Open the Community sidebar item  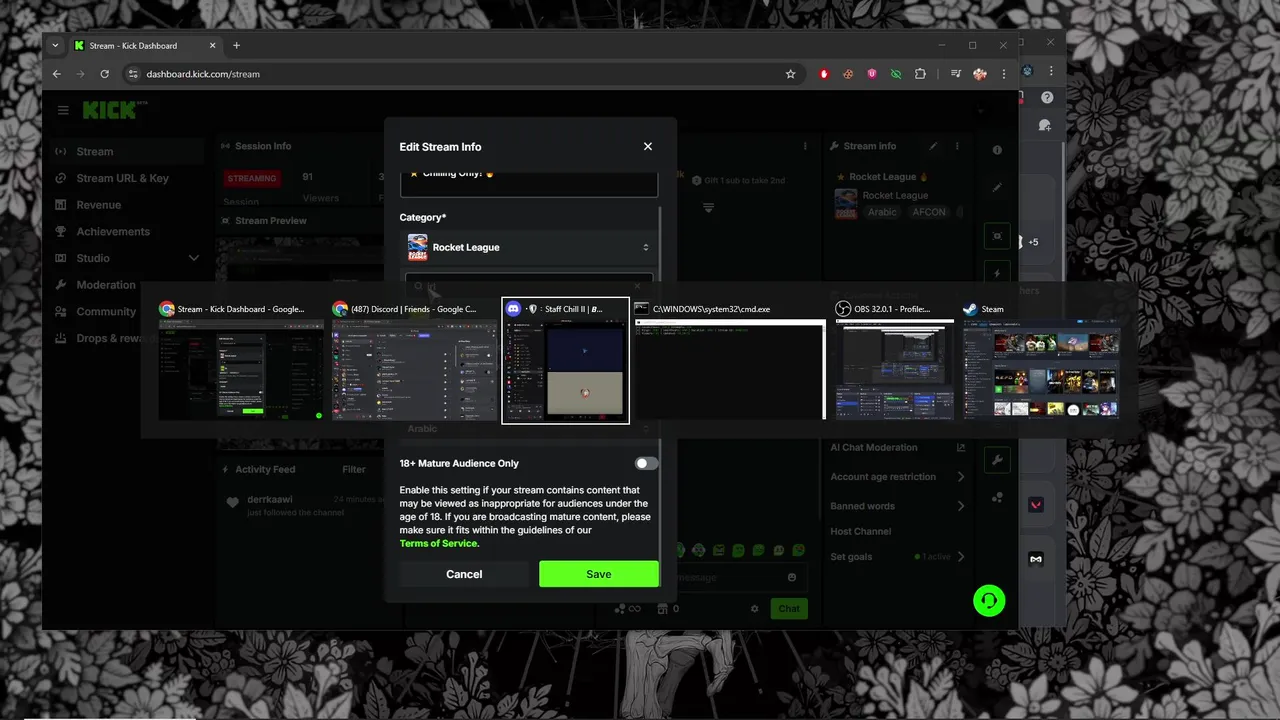pyautogui.click(x=106, y=311)
